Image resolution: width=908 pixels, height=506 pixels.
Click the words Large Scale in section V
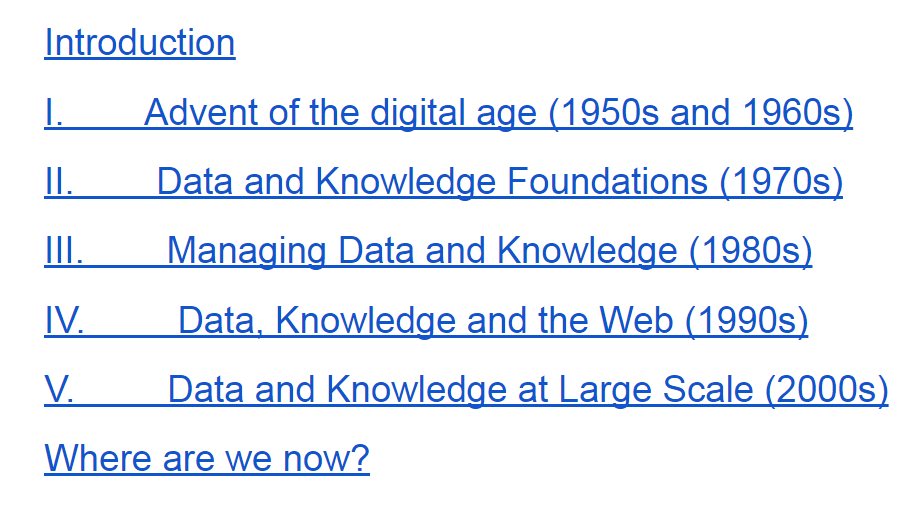pyautogui.click(x=656, y=390)
